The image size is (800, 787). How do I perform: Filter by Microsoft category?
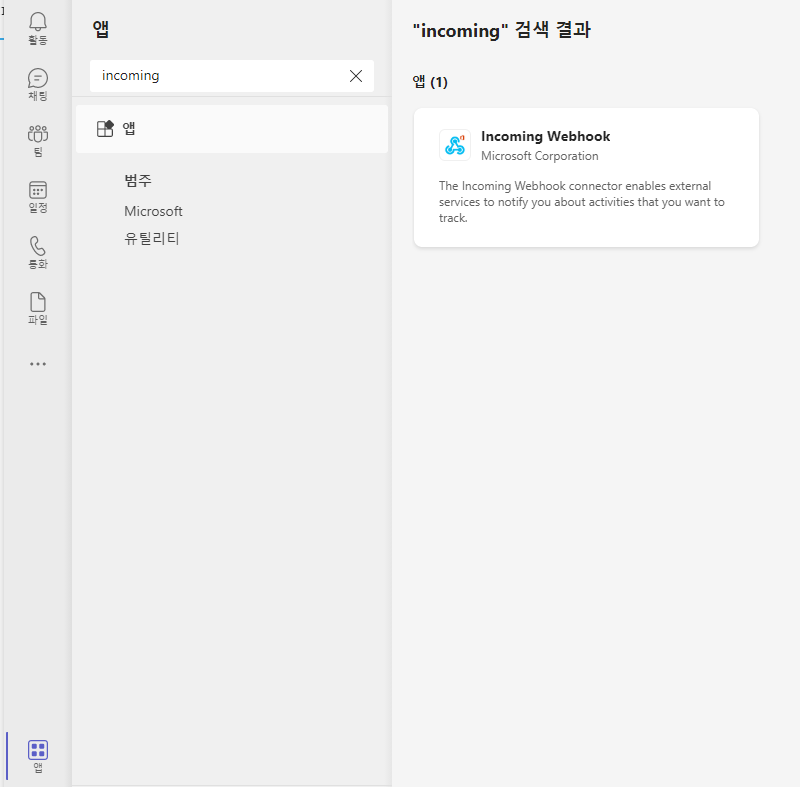tap(153, 211)
